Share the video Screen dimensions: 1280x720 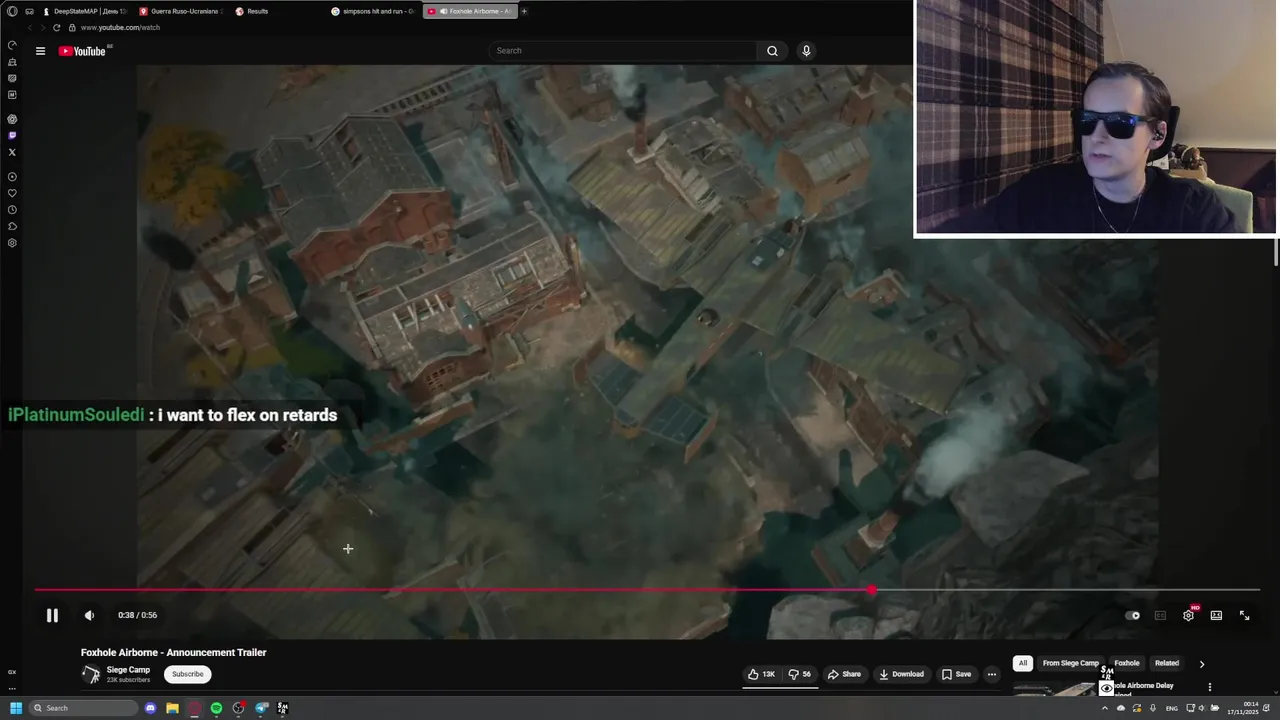844,674
